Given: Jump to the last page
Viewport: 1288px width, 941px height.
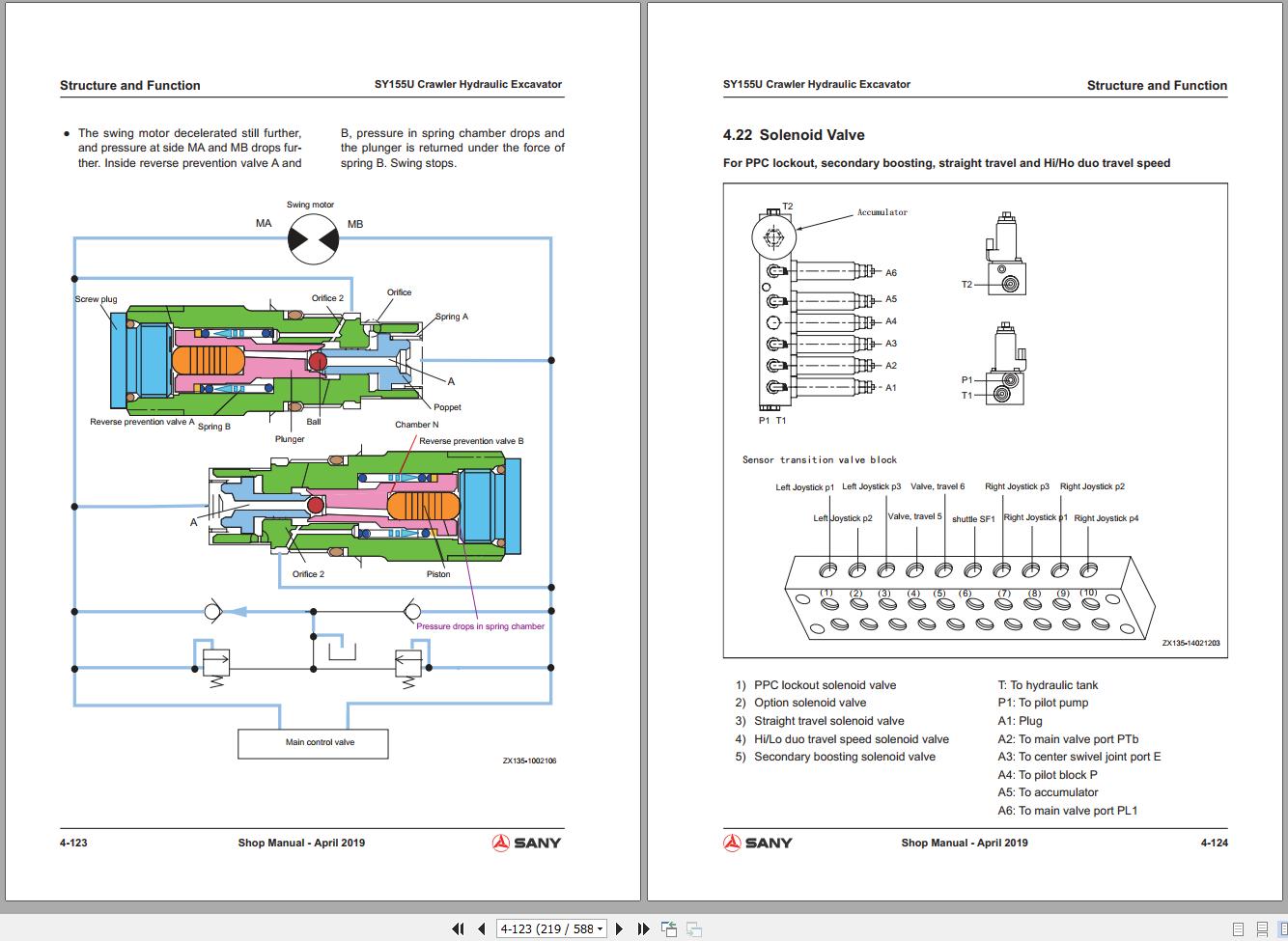Looking at the screenshot, I should [x=643, y=929].
